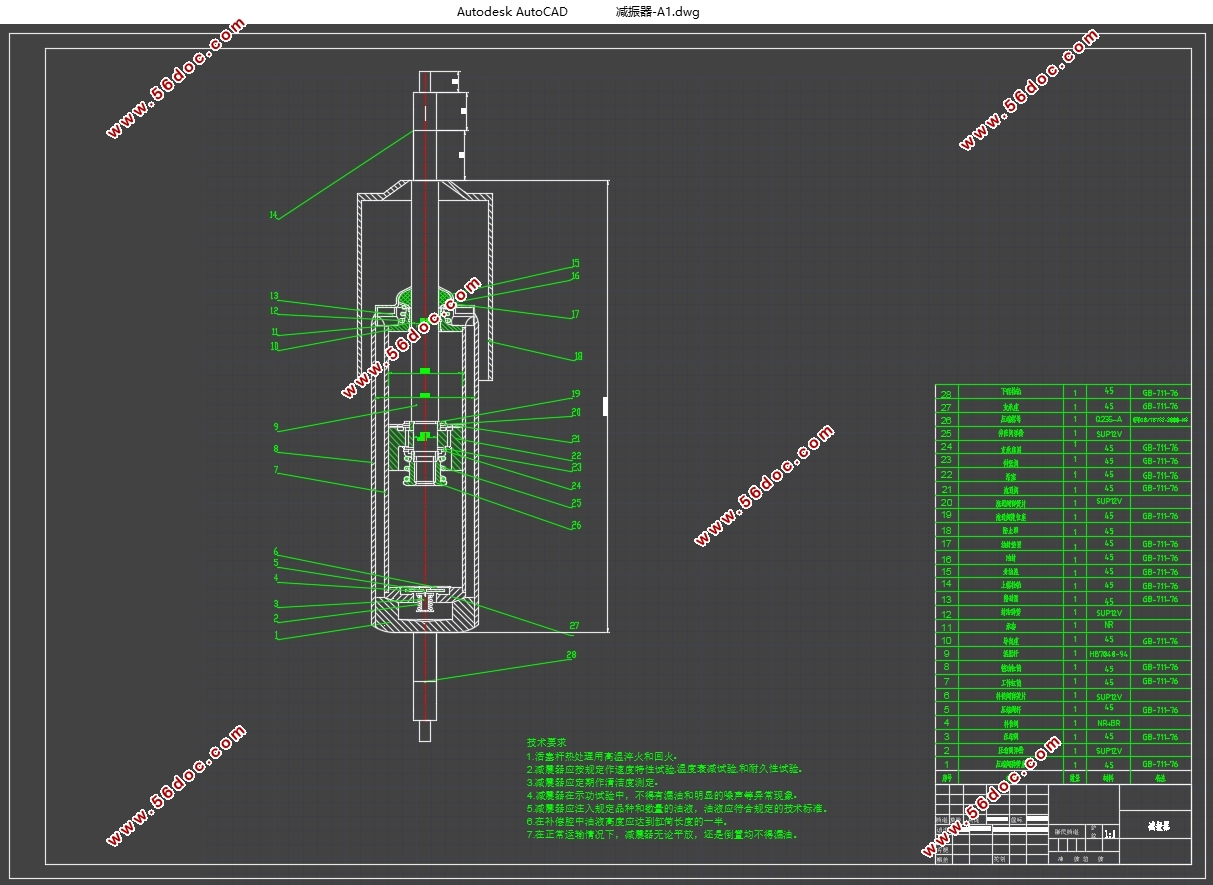
Task: Click the "HB7048-94" material cell in the parts list
Action: pos(1108,653)
